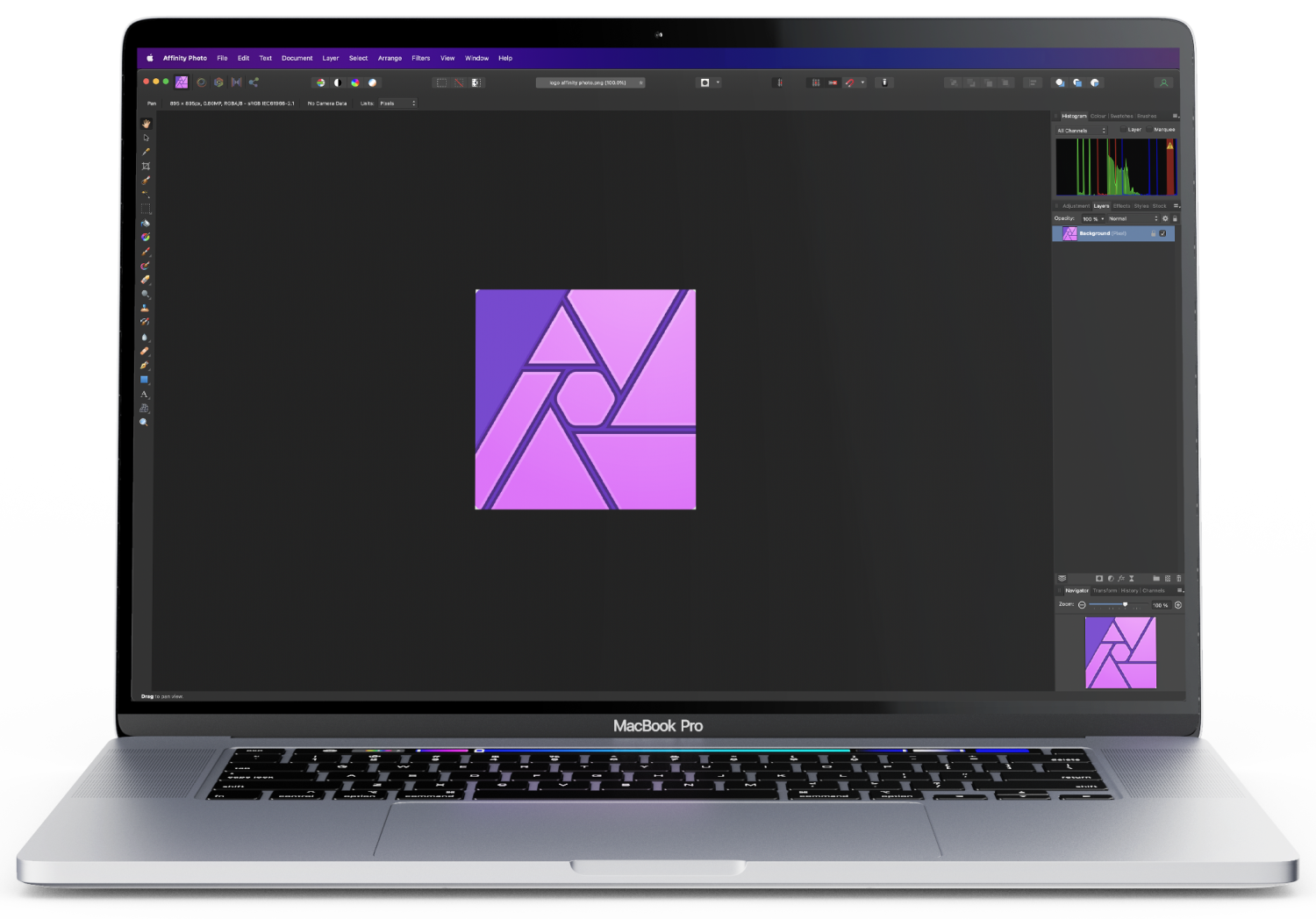
Task: Enable the Marquee checkbox in Histogram panel
Action: click(1149, 129)
